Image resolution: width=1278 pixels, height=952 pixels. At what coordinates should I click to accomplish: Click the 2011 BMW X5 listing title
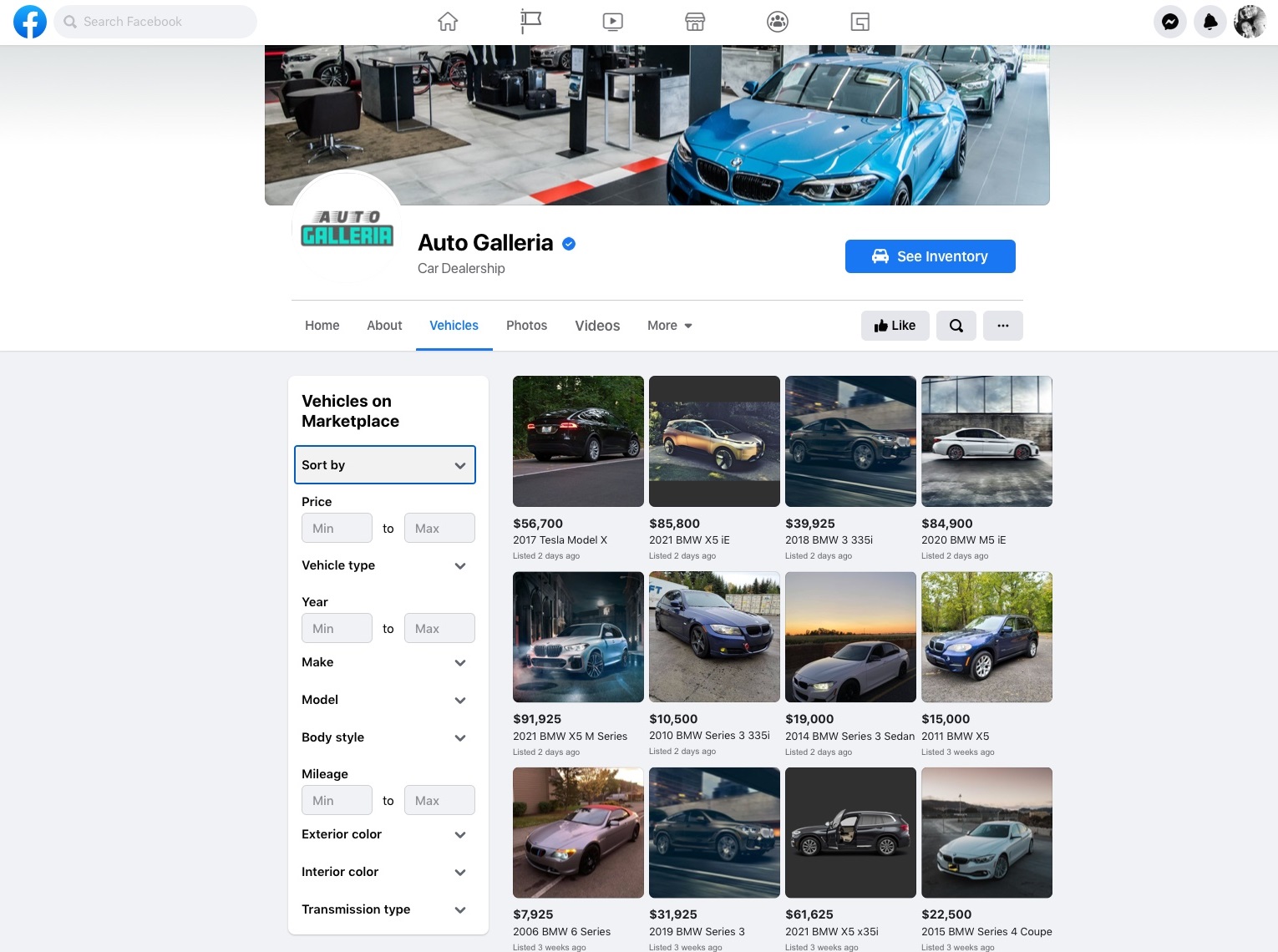[x=955, y=737]
